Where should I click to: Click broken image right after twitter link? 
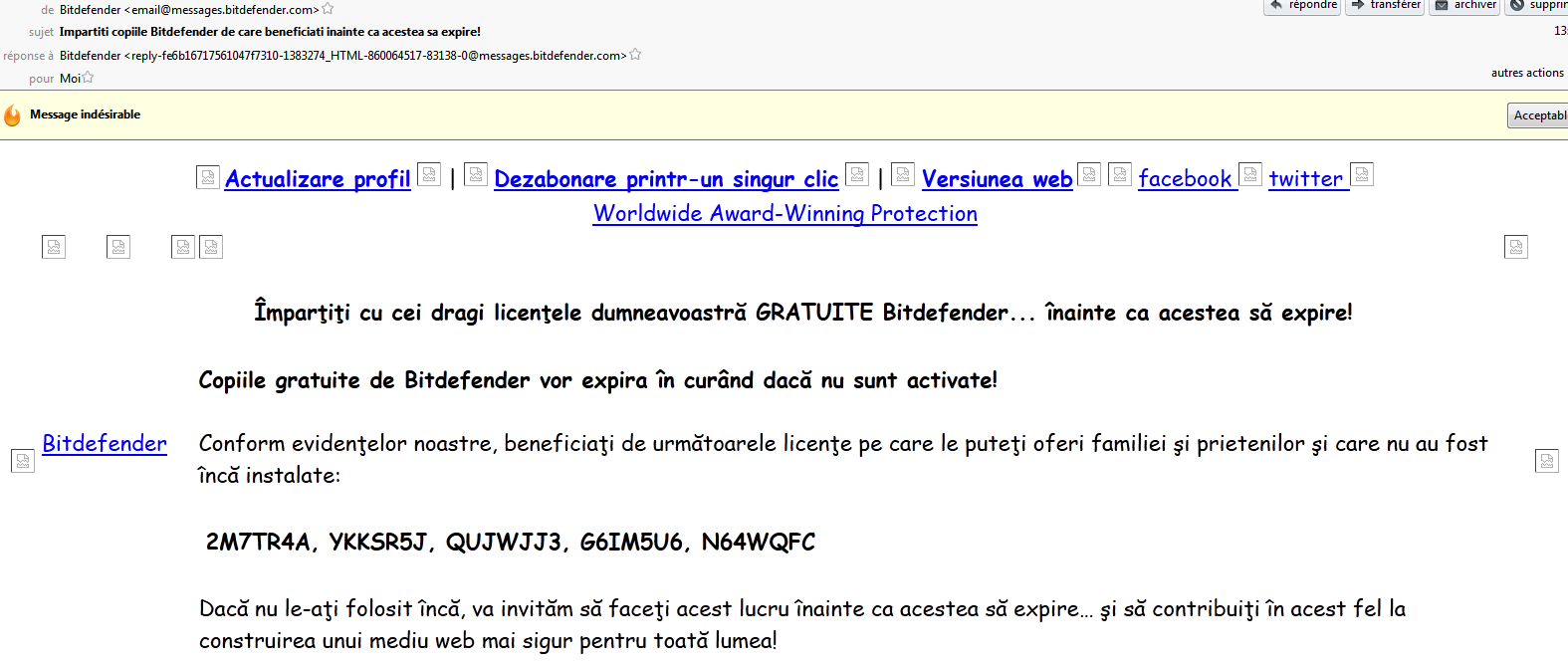pyautogui.click(x=1362, y=174)
